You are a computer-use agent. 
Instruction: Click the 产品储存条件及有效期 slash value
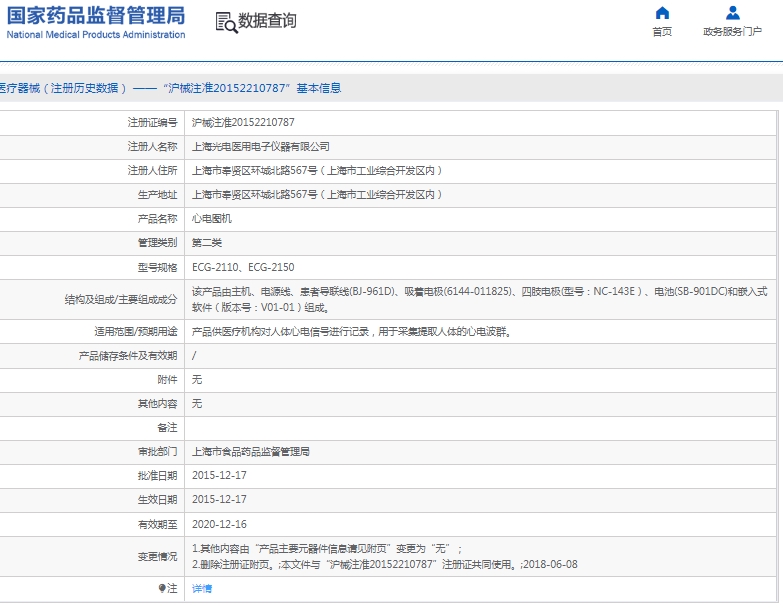(x=194, y=356)
